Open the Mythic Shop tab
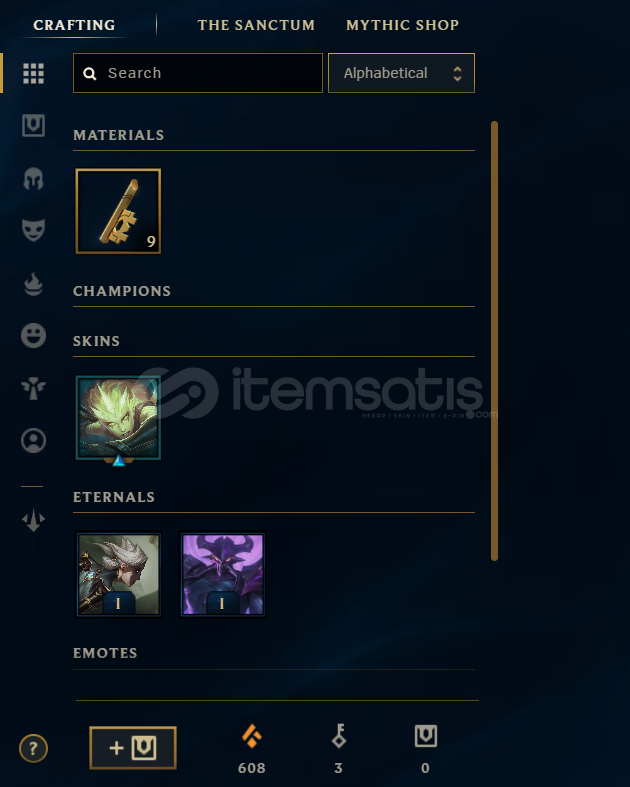Viewport: 630px width, 787px height. [403, 25]
